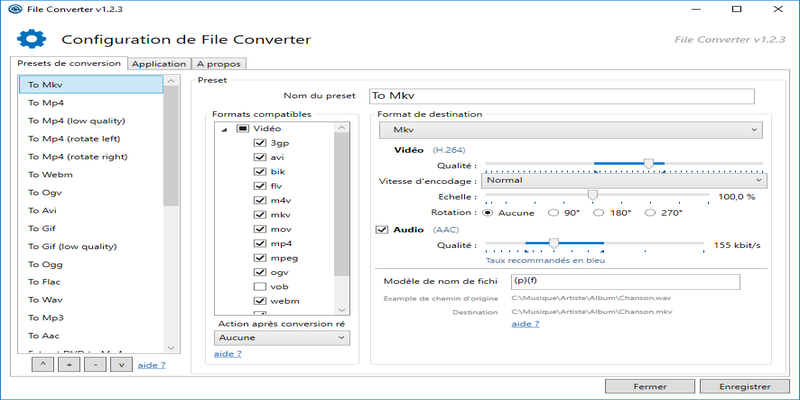Switch to the Application tab
The width and height of the screenshot is (800, 400).
click(159, 64)
